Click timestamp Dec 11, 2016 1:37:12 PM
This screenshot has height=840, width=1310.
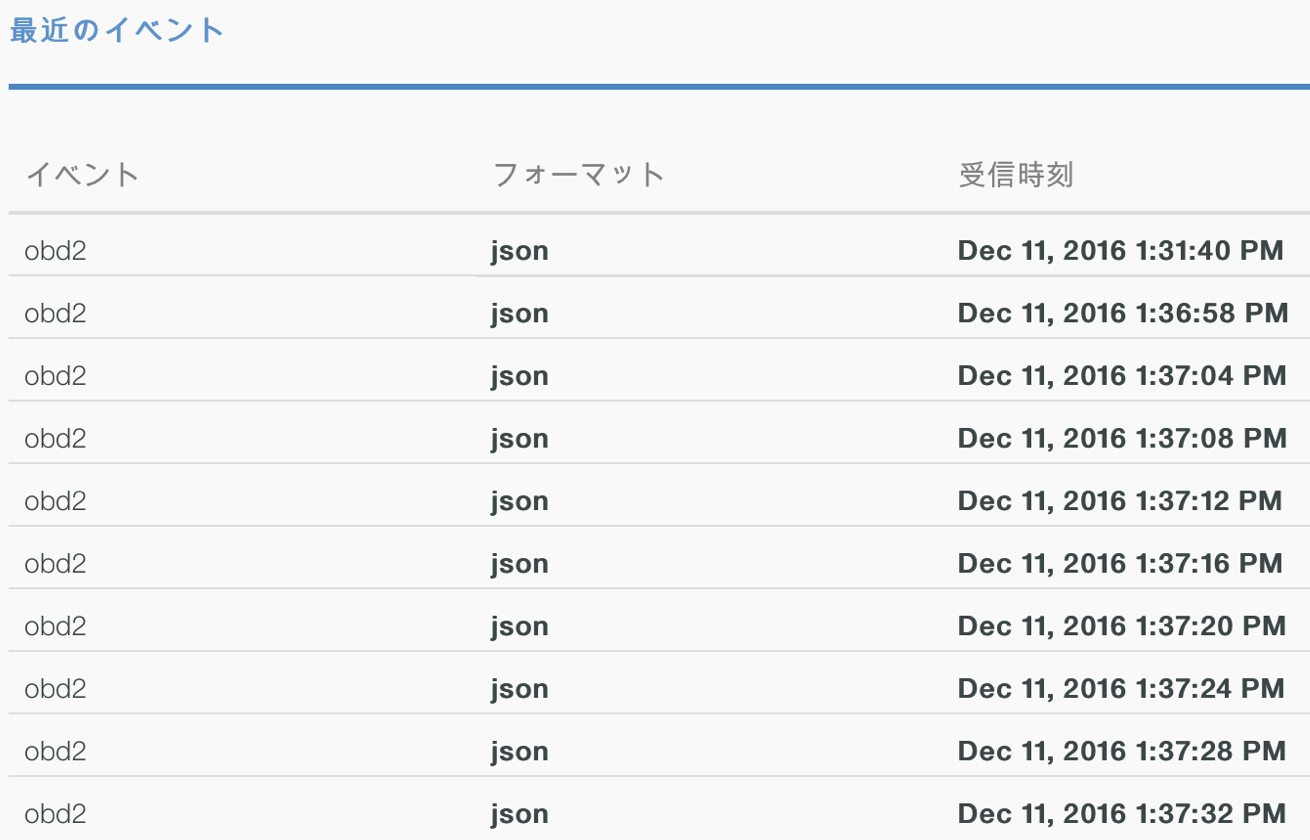(x=1120, y=501)
